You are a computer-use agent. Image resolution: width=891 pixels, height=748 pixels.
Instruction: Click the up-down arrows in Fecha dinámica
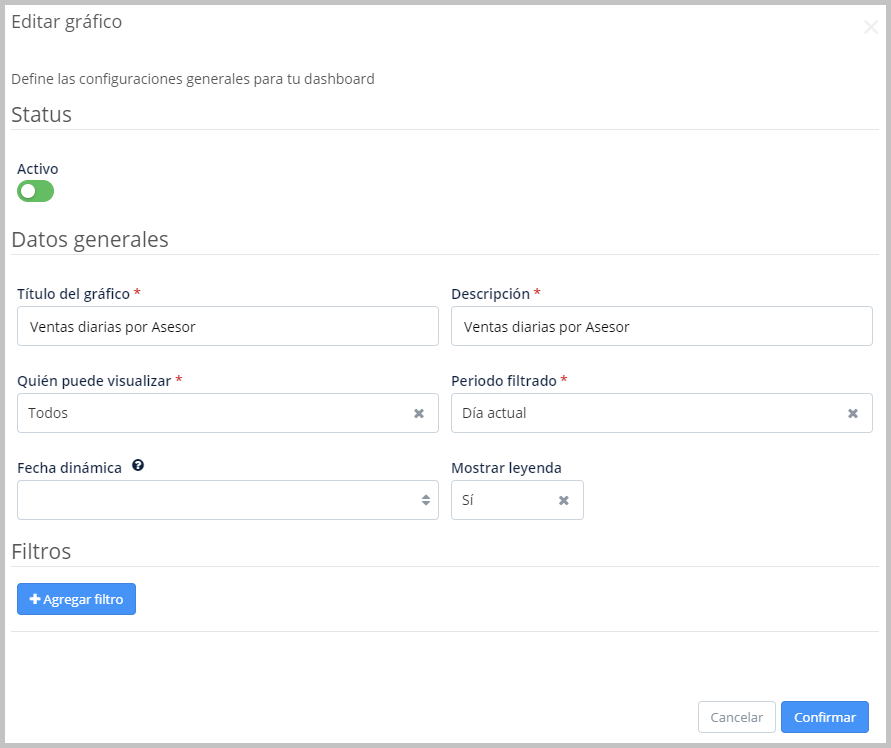pyautogui.click(x=425, y=500)
